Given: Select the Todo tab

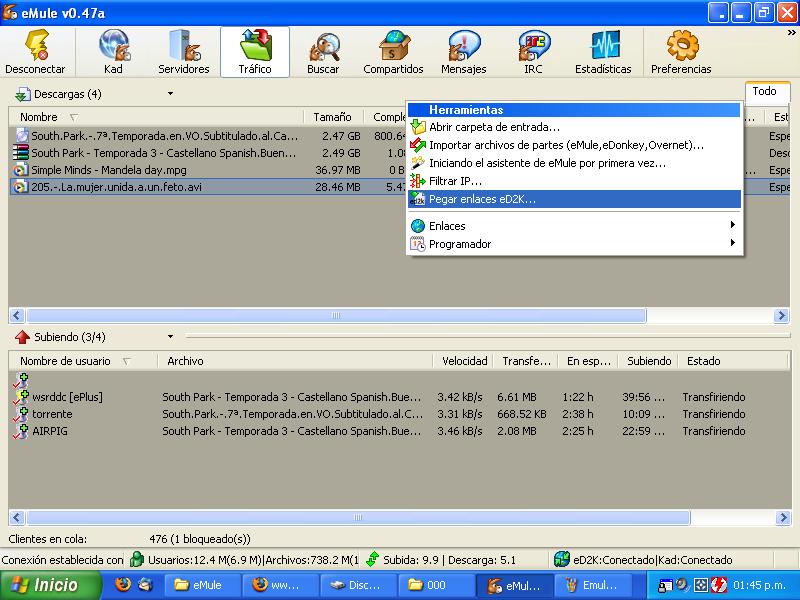Looking at the screenshot, I should pyautogui.click(x=767, y=91).
